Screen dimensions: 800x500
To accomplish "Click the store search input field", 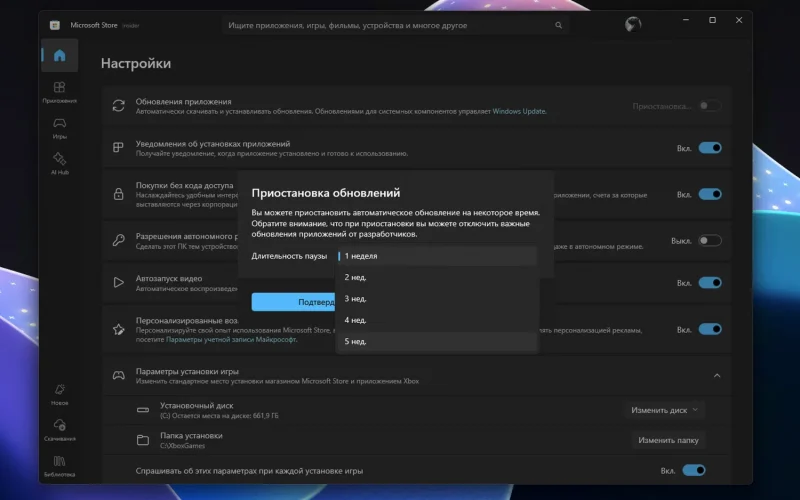I will [x=395, y=25].
